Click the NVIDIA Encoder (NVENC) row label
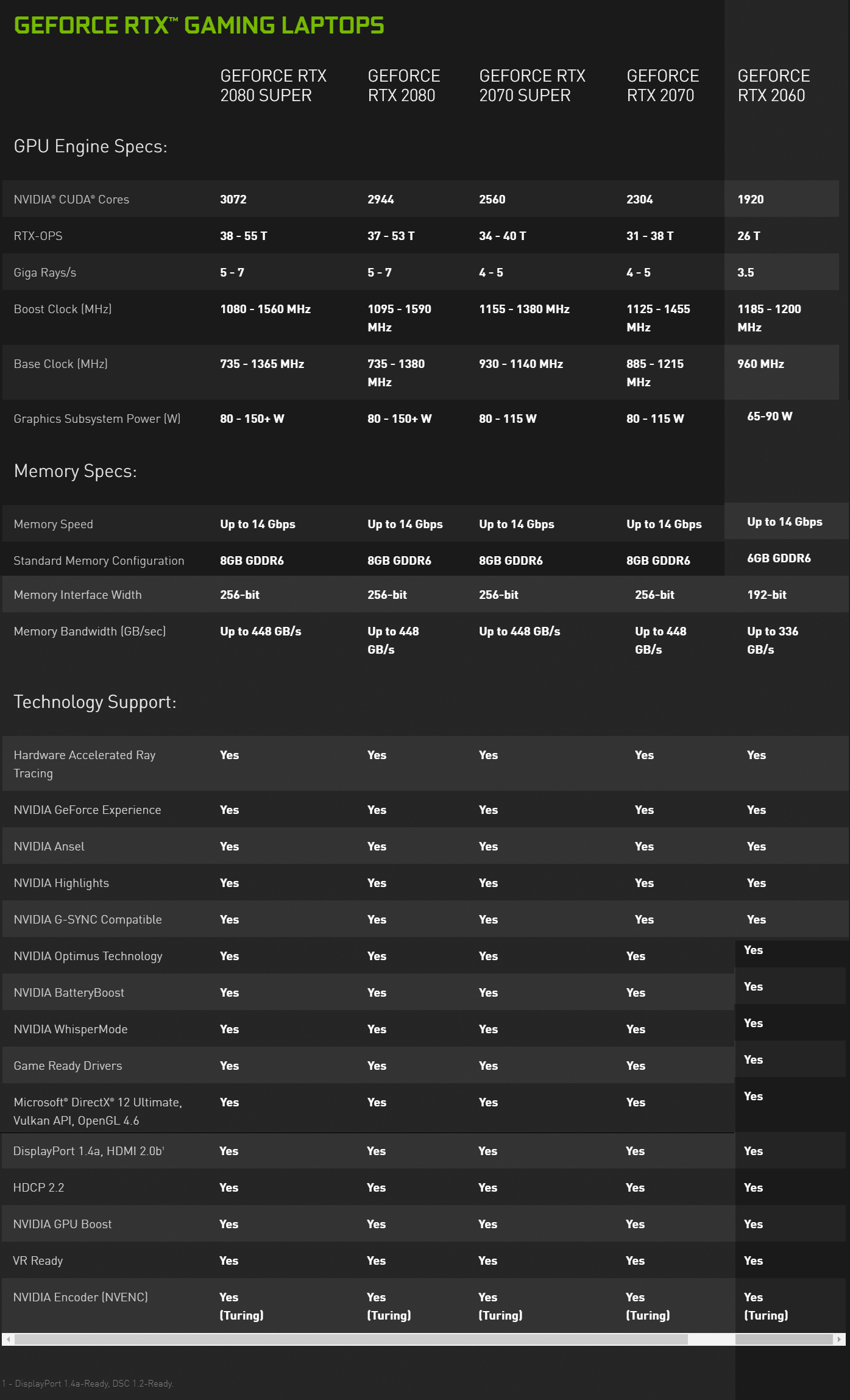The image size is (850, 1400). pyautogui.click(x=80, y=1297)
